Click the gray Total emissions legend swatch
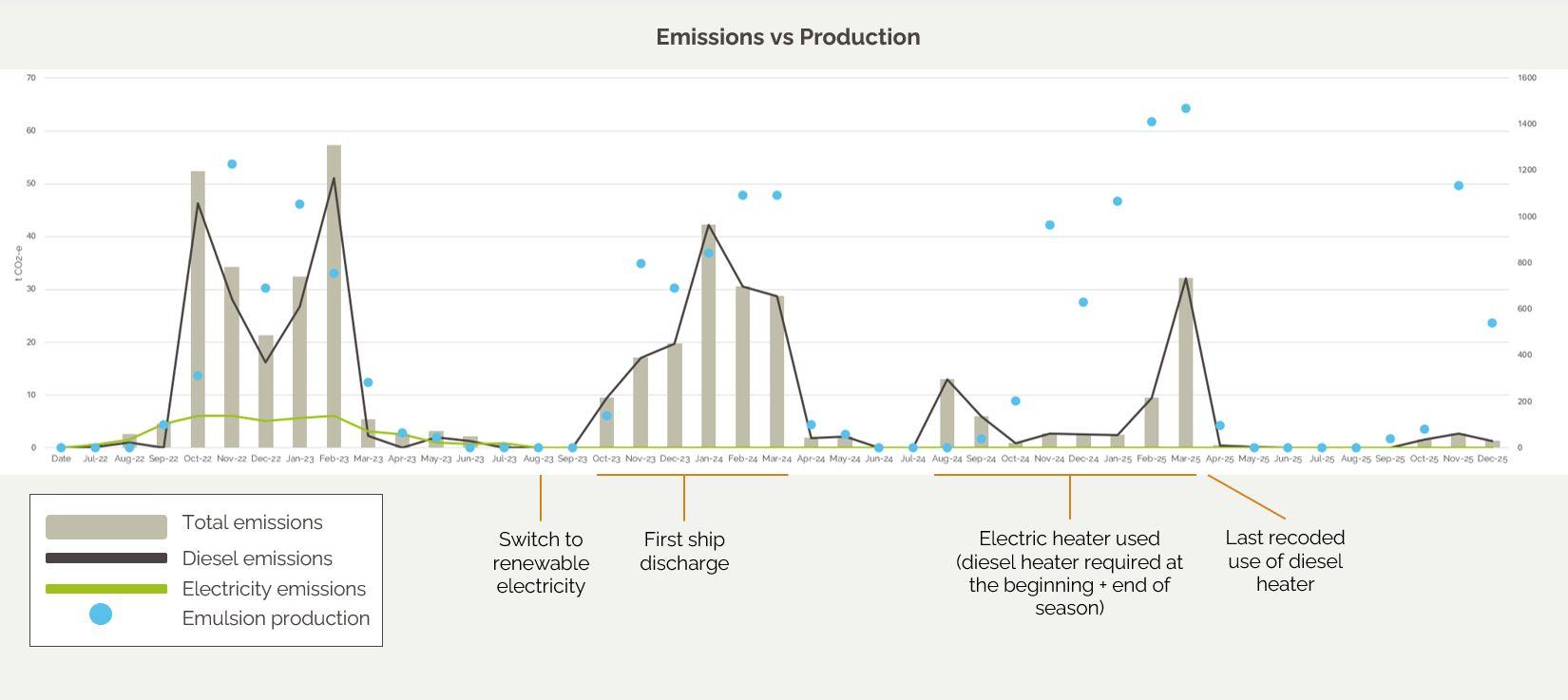The width and height of the screenshot is (1568, 700). (x=106, y=526)
